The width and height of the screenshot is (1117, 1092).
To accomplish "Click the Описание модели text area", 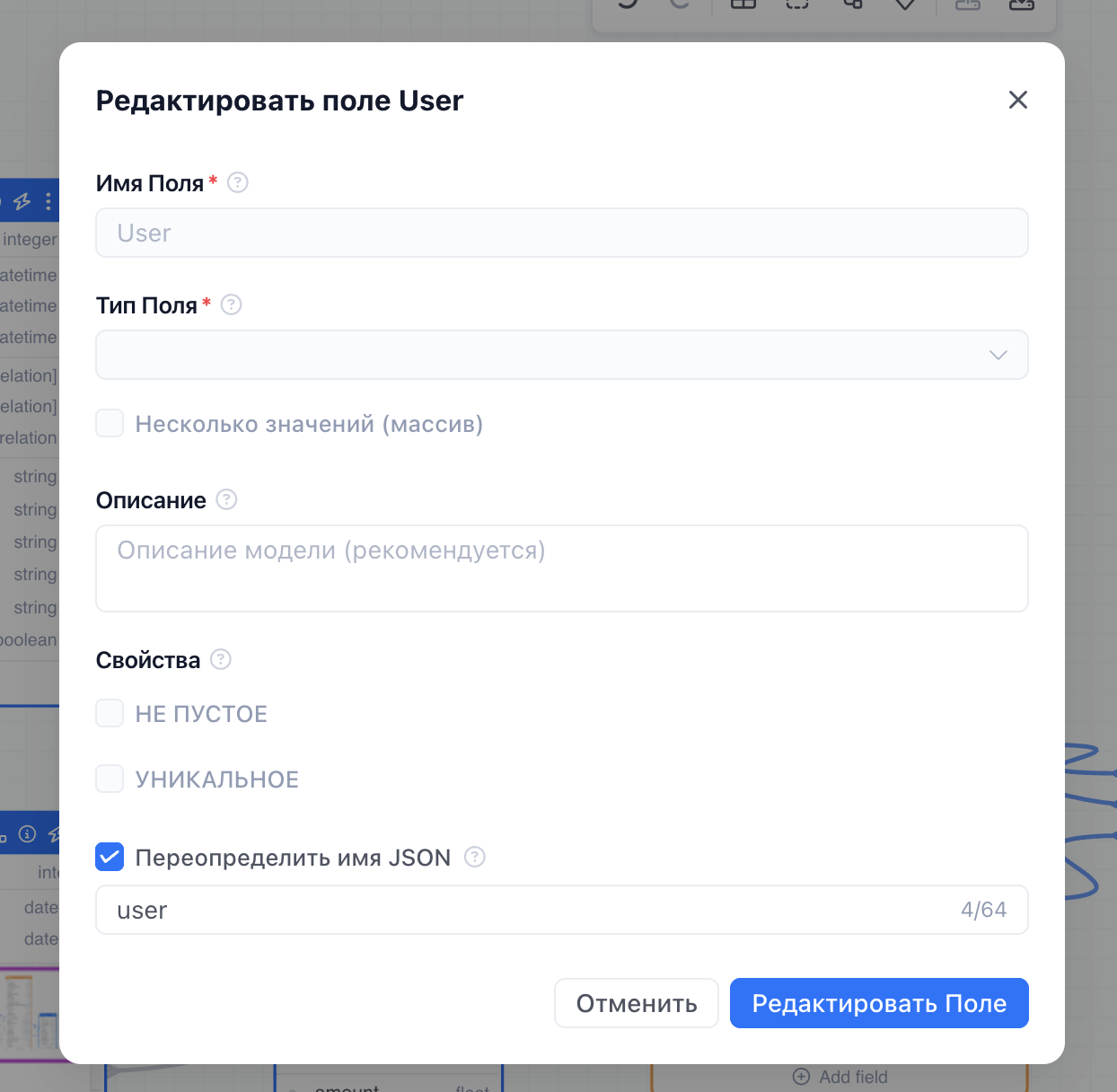I will (562, 568).
